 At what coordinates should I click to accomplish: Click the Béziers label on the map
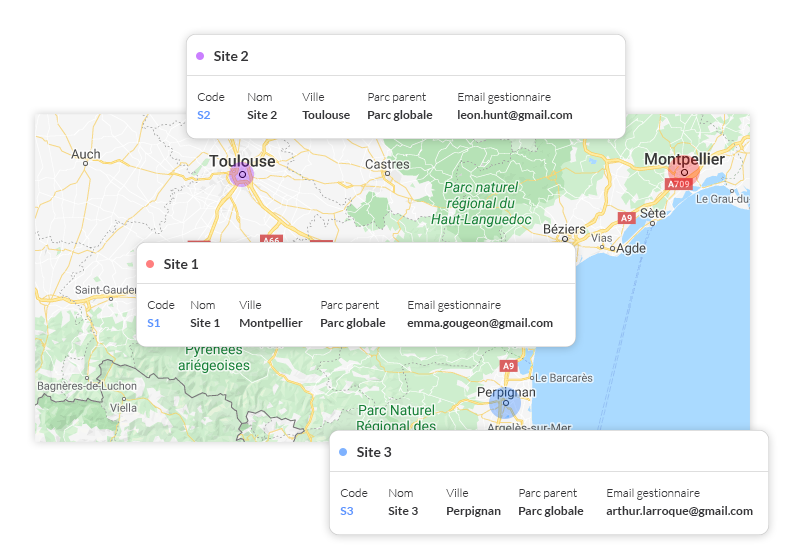point(564,229)
